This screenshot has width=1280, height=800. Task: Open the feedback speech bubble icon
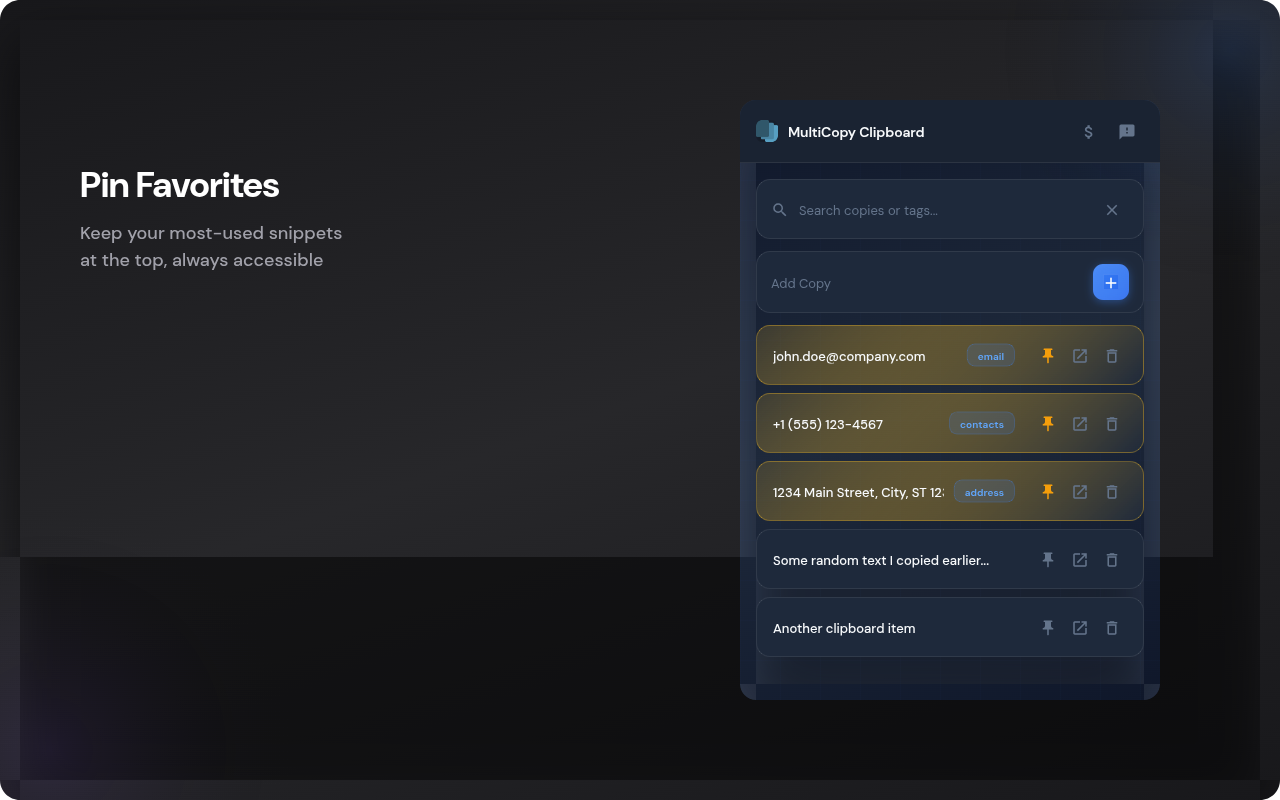[x=1127, y=132]
